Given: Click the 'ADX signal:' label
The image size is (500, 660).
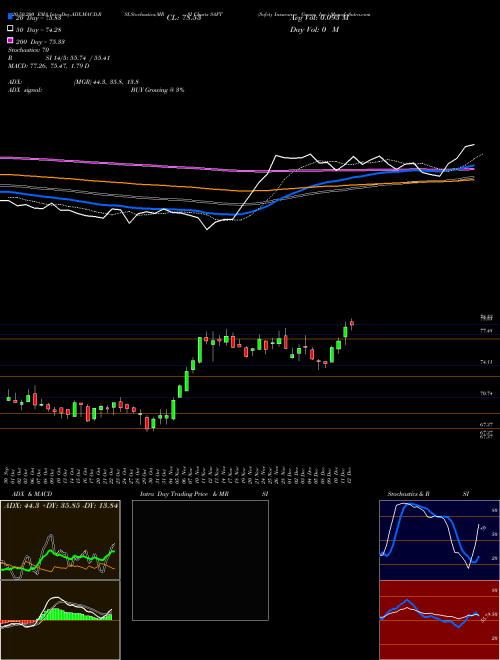Looking at the screenshot, I should pos(24,90).
